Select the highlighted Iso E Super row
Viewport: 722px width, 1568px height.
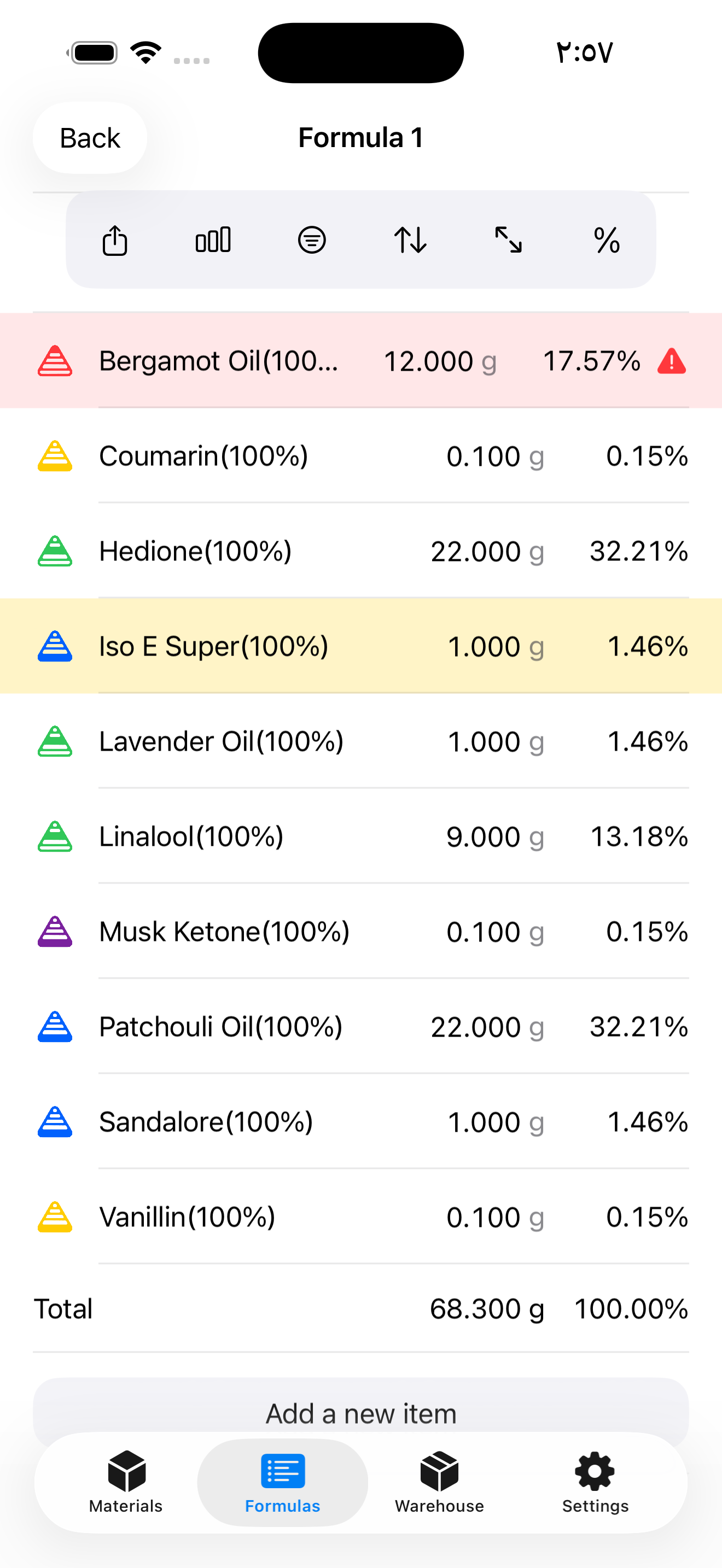pyautogui.click(x=361, y=646)
